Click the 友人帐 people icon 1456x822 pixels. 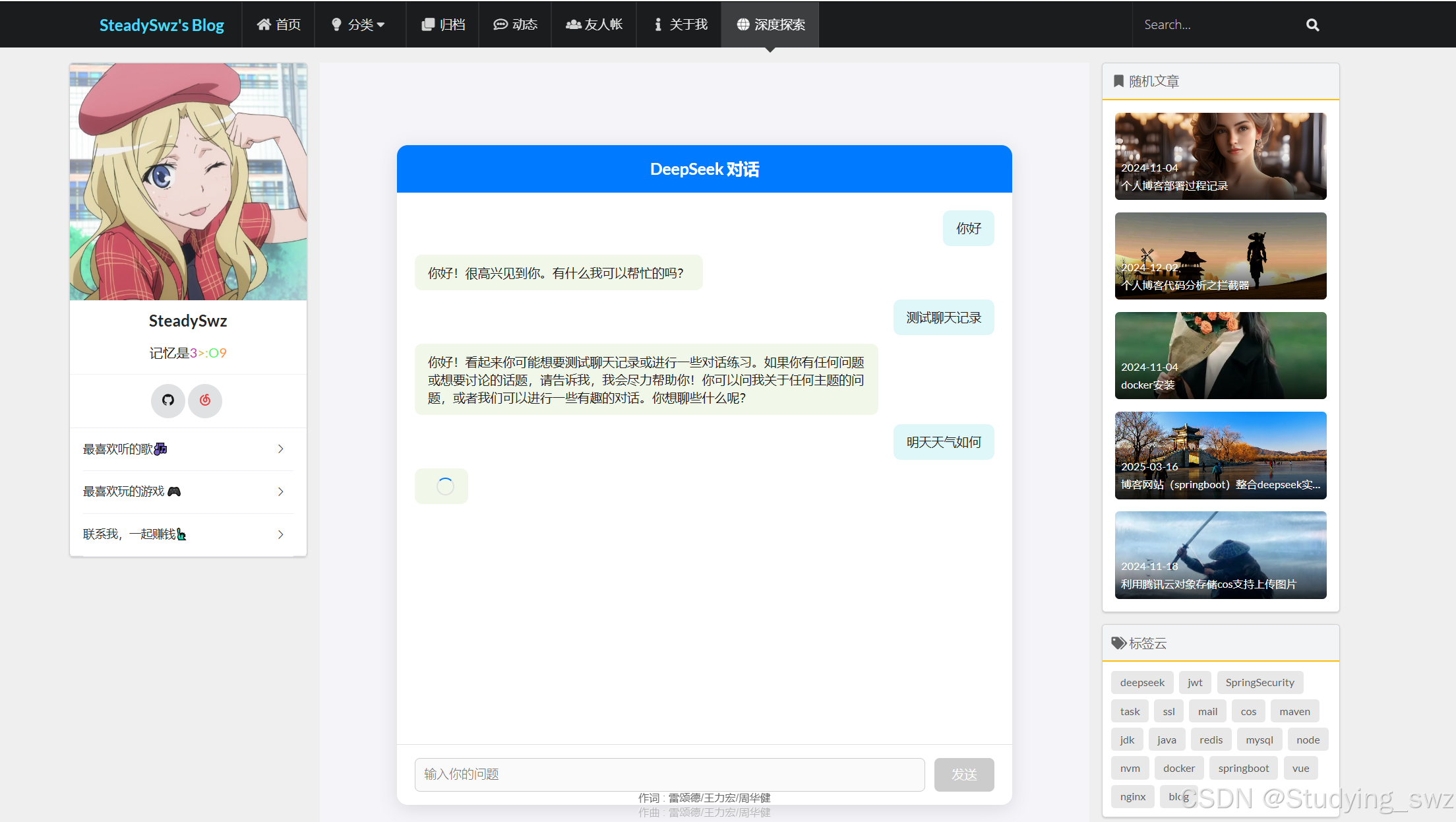coord(573,24)
